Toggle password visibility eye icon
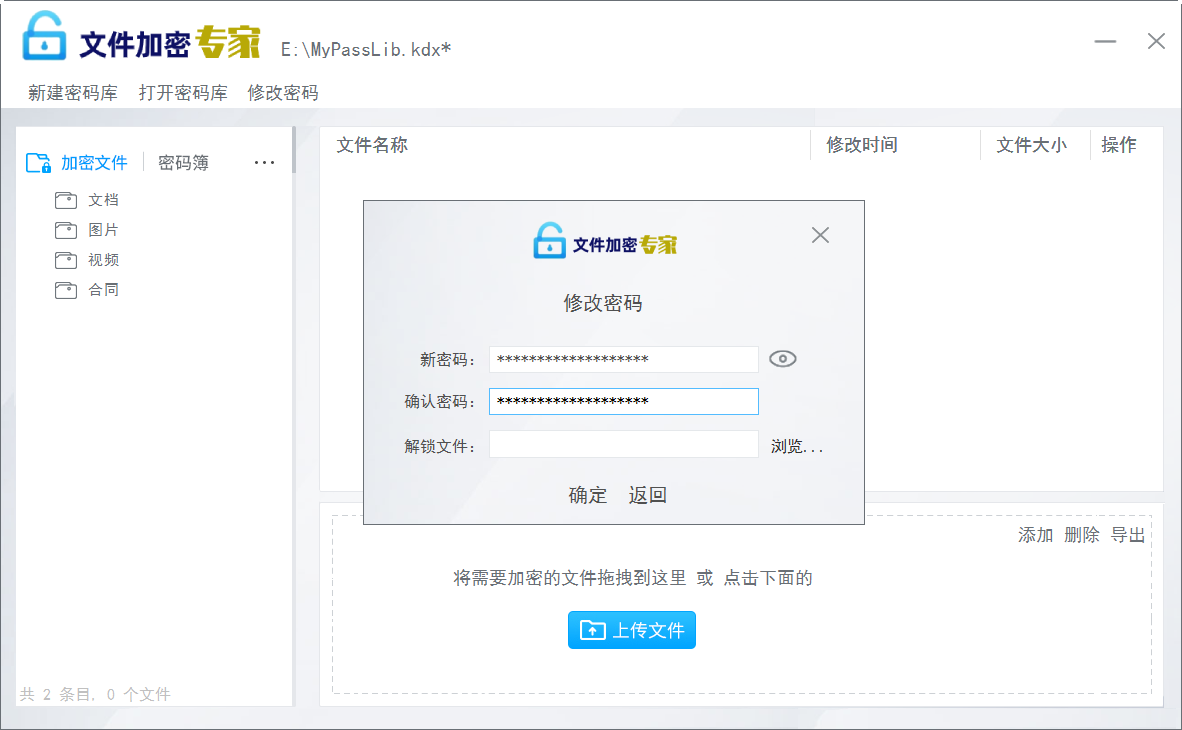The width and height of the screenshot is (1182, 730). click(782, 359)
